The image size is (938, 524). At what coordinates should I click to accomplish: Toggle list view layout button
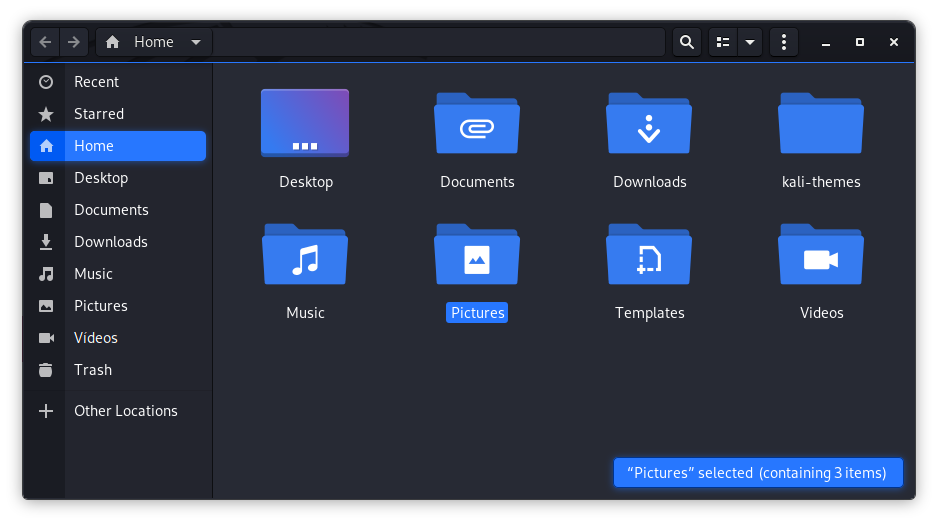[x=723, y=42]
